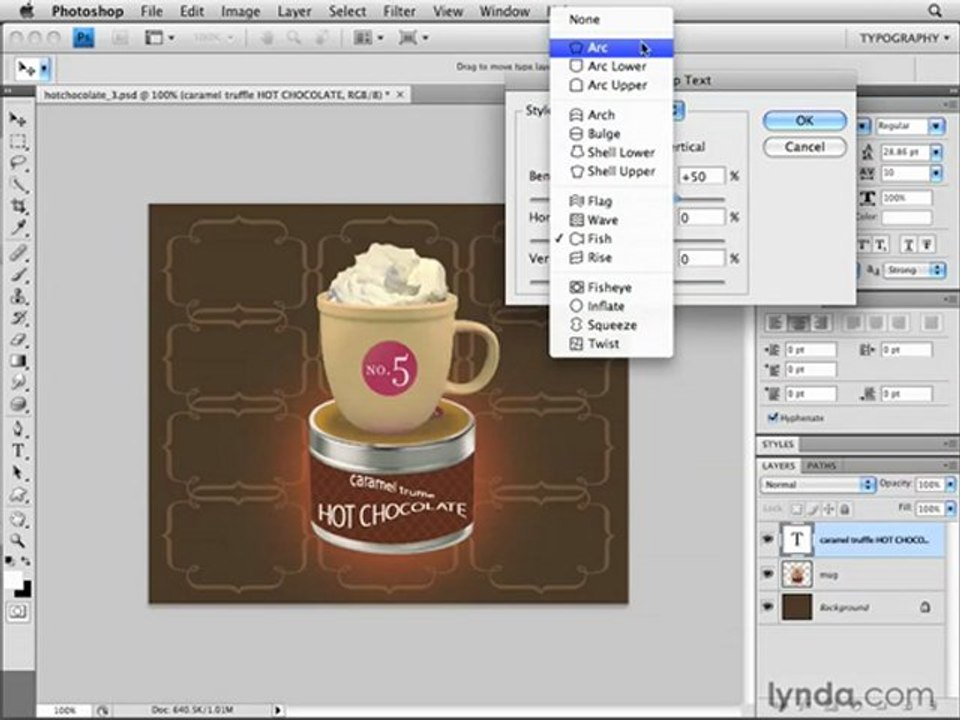
Task: Select the Healing Brush tool
Action: [x=18, y=251]
